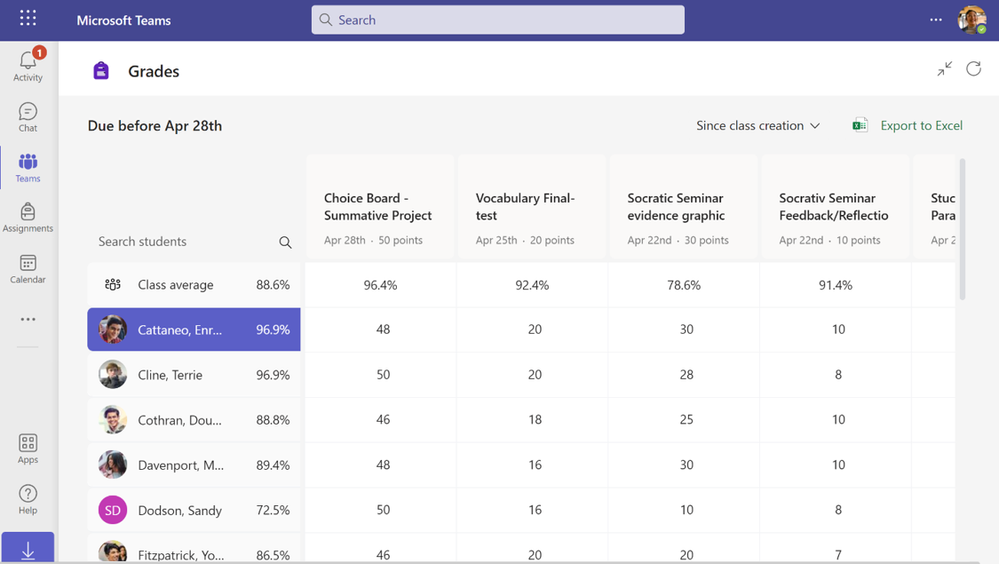
Task: Select student Fitzpatrick, Yo...
Action: coord(194,551)
